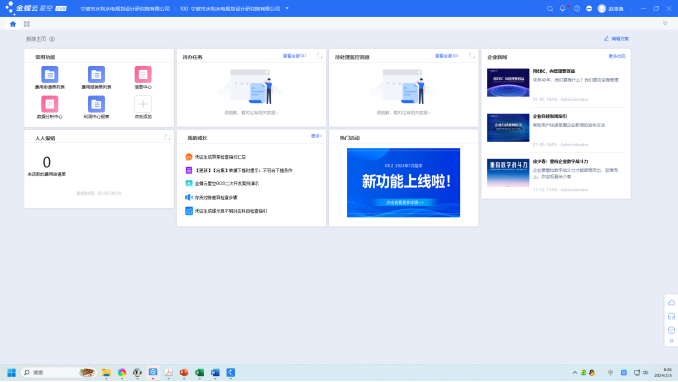Open the pink shortcut icon in the top row
Viewport: 678px width, 382px height.
click(143, 74)
